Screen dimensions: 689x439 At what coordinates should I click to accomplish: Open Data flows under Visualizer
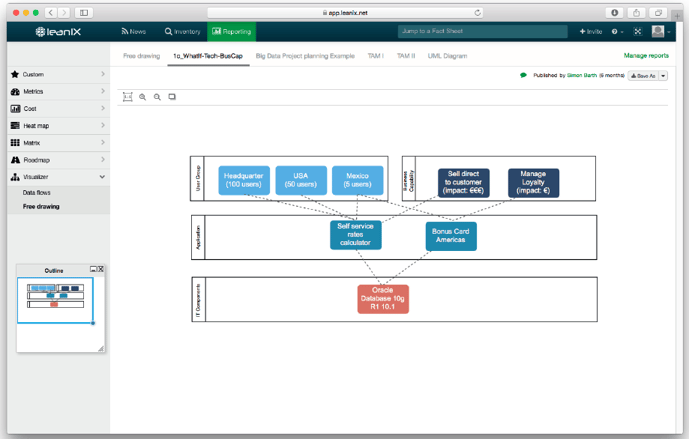click(x=36, y=192)
